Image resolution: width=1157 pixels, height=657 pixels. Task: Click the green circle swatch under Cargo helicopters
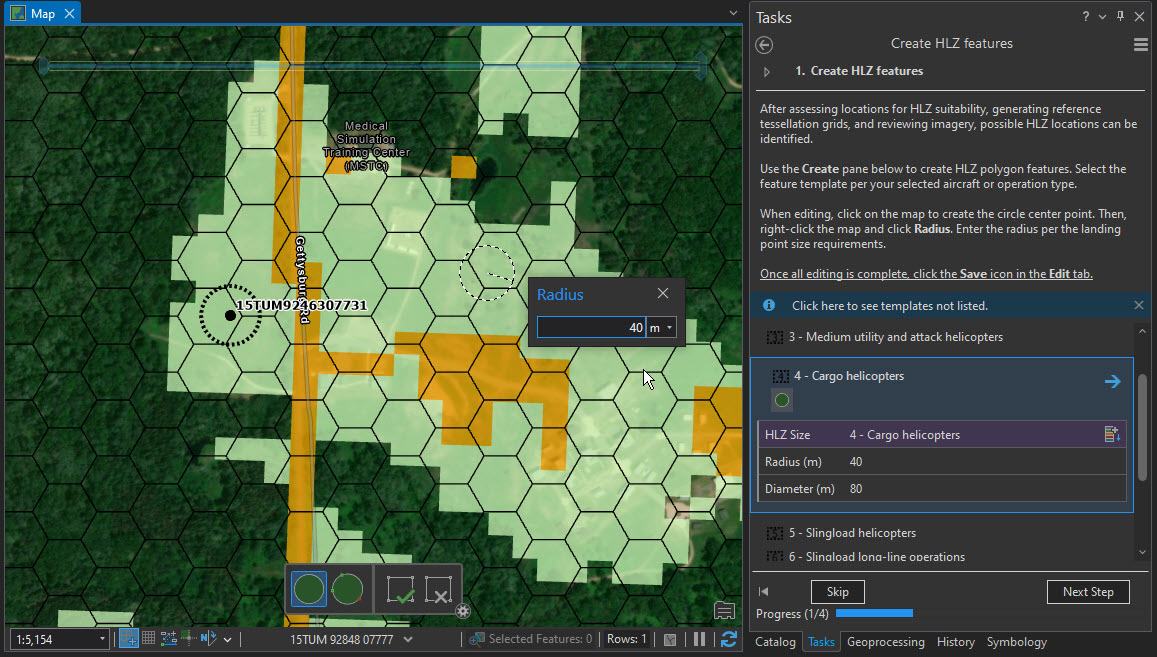point(781,400)
